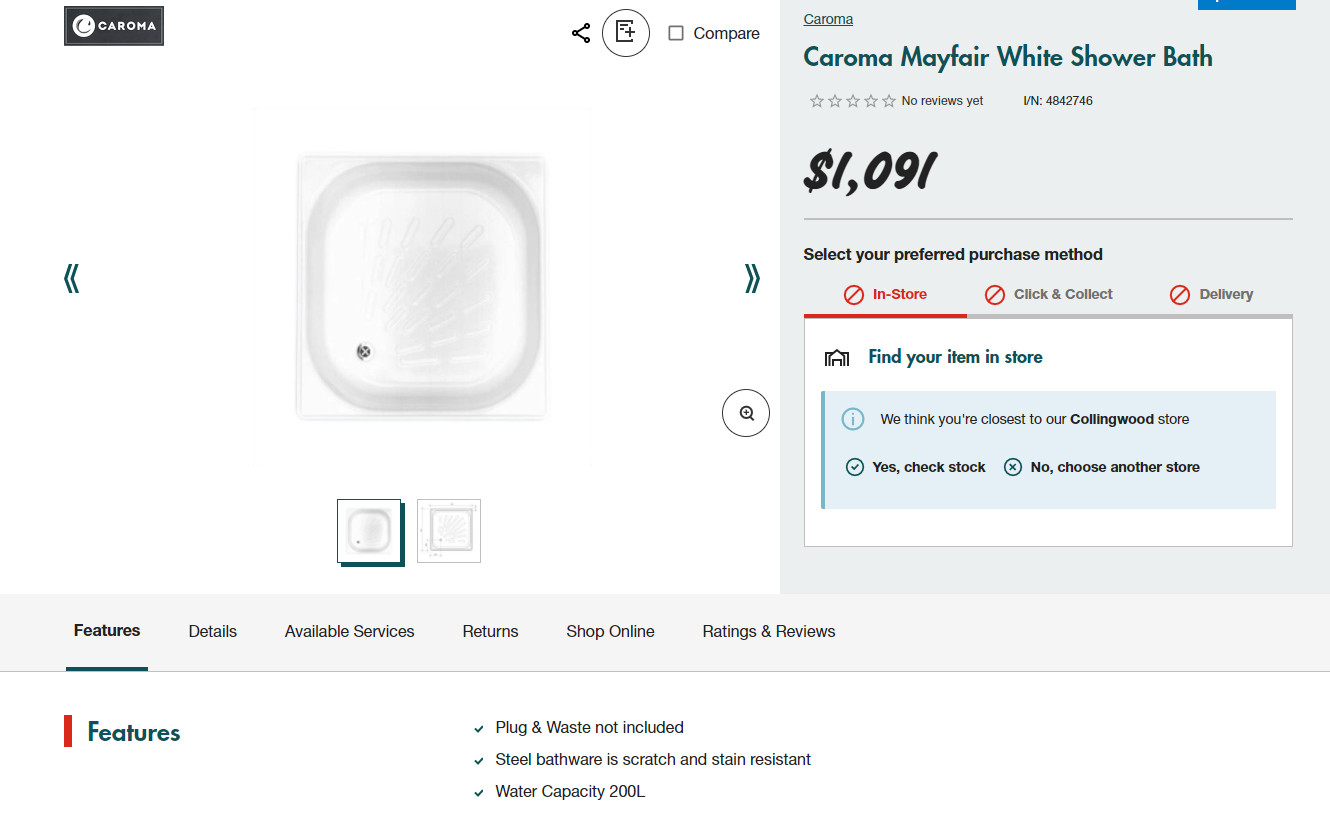Click the add-to-project-list icon

click(625, 32)
